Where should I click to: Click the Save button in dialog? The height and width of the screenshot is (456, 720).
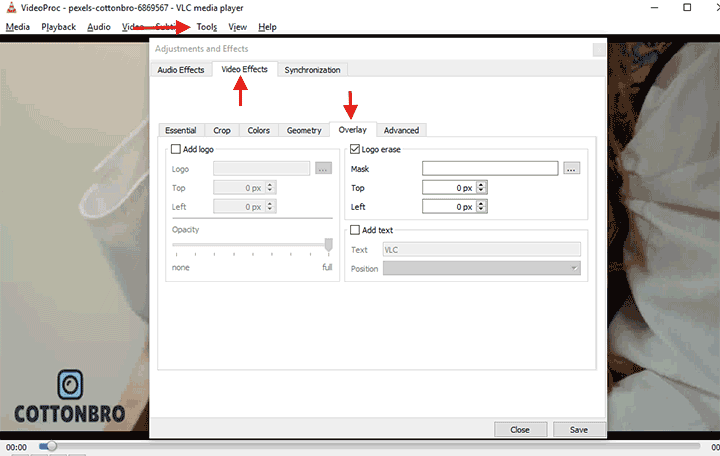579,429
